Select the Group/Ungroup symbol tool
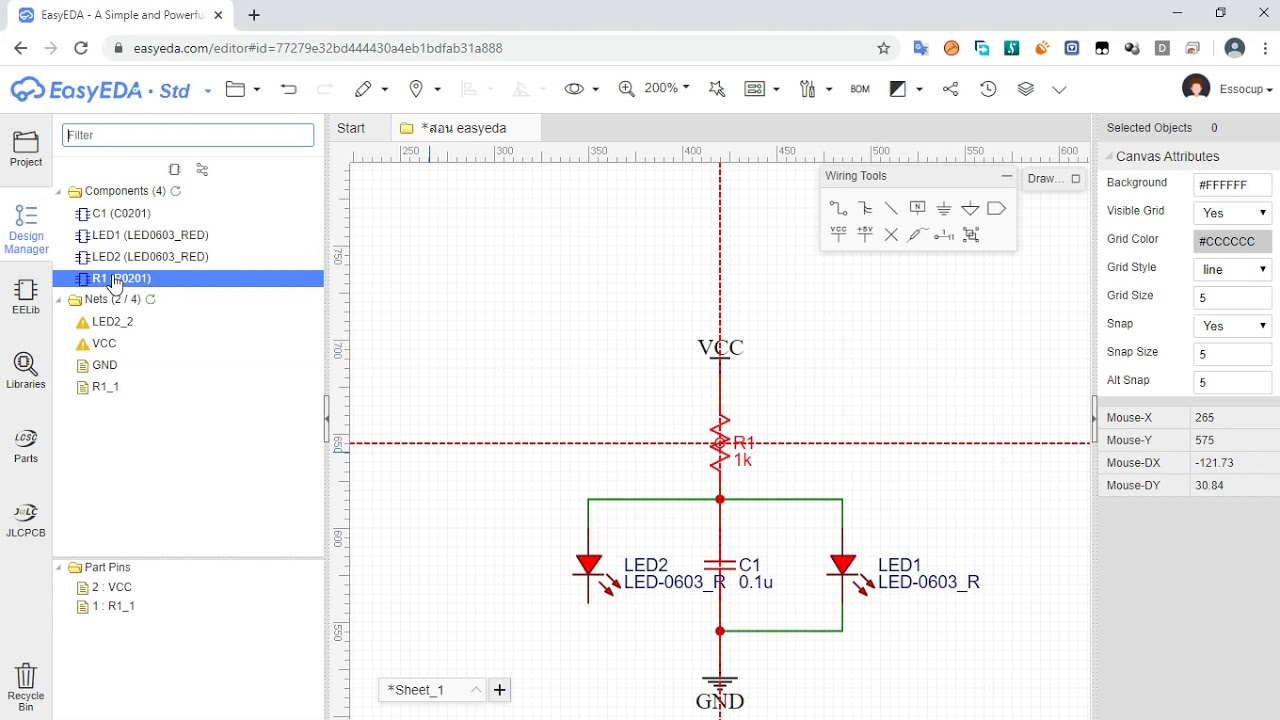1280x720 pixels. click(970, 234)
